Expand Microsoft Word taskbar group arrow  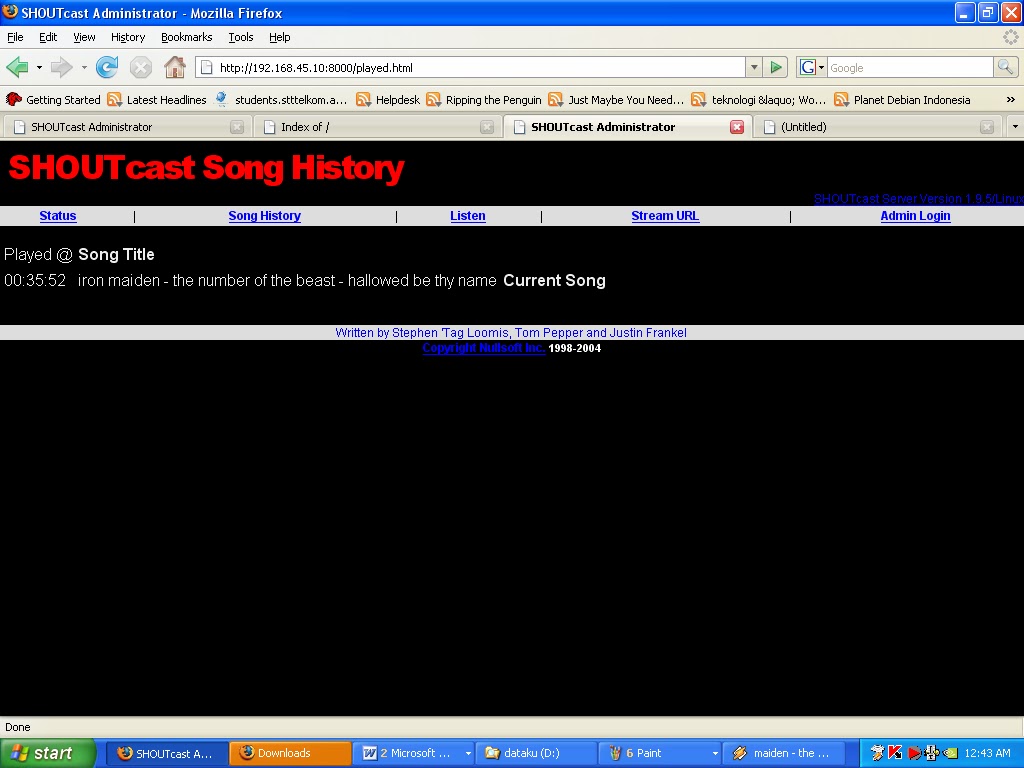pyautogui.click(x=468, y=753)
